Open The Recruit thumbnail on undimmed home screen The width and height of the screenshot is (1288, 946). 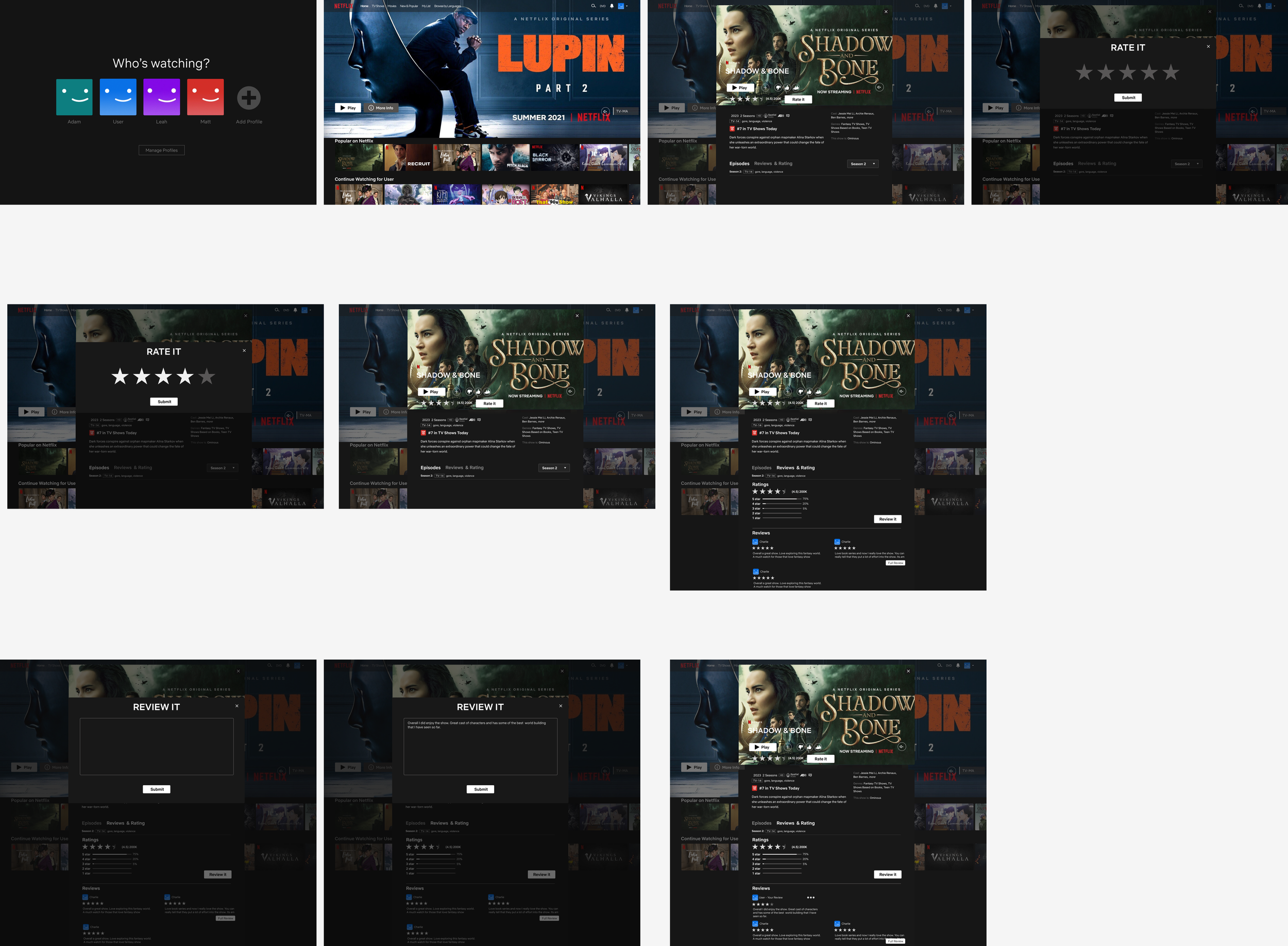408,158
